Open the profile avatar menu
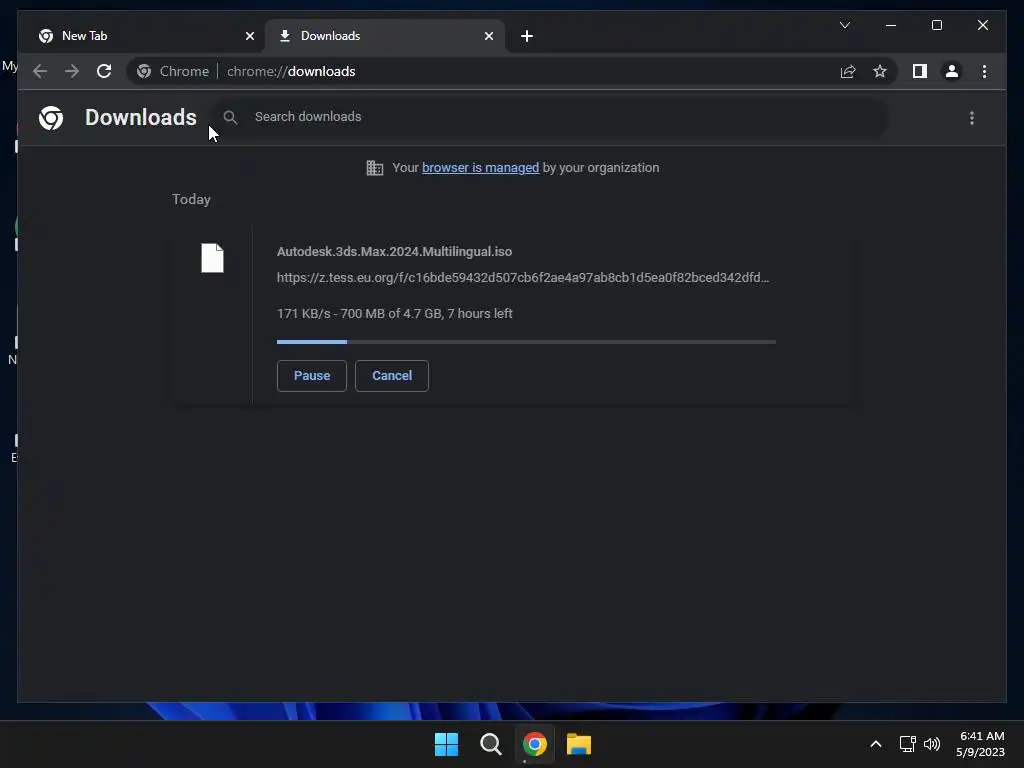The width and height of the screenshot is (1024, 768). point(952,71)
